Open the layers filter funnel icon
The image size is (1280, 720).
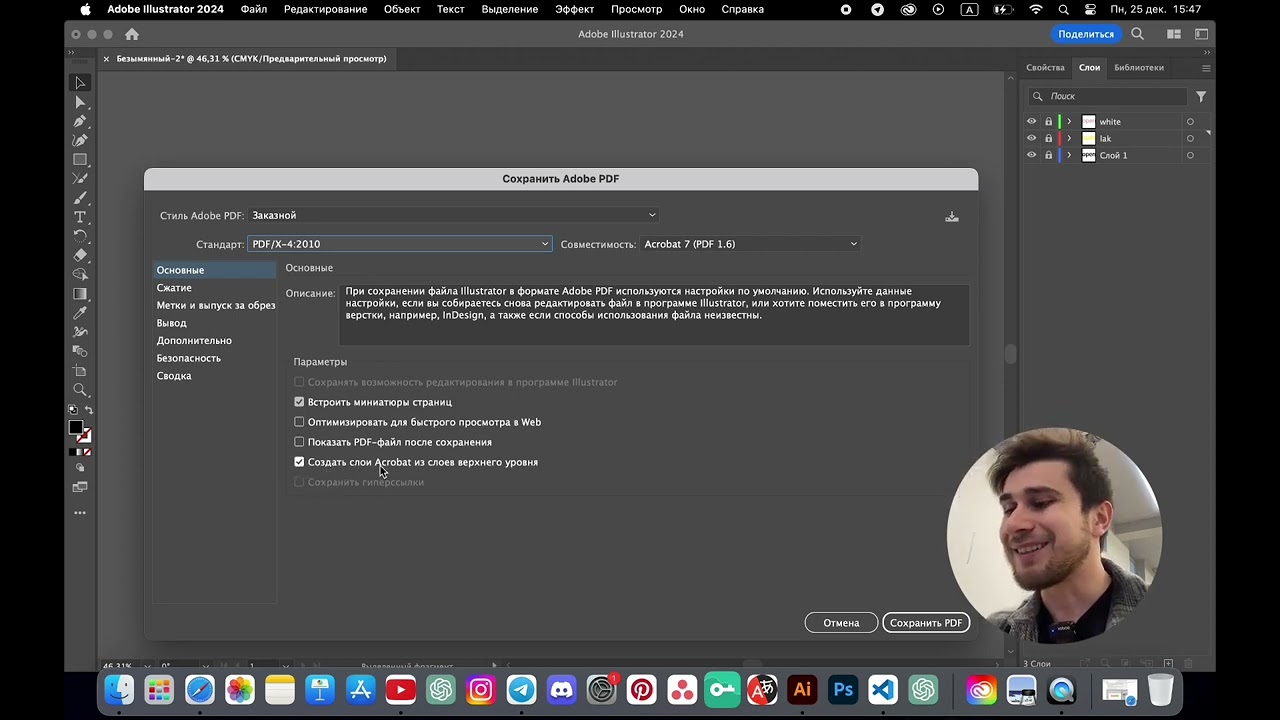[1201, 96]
